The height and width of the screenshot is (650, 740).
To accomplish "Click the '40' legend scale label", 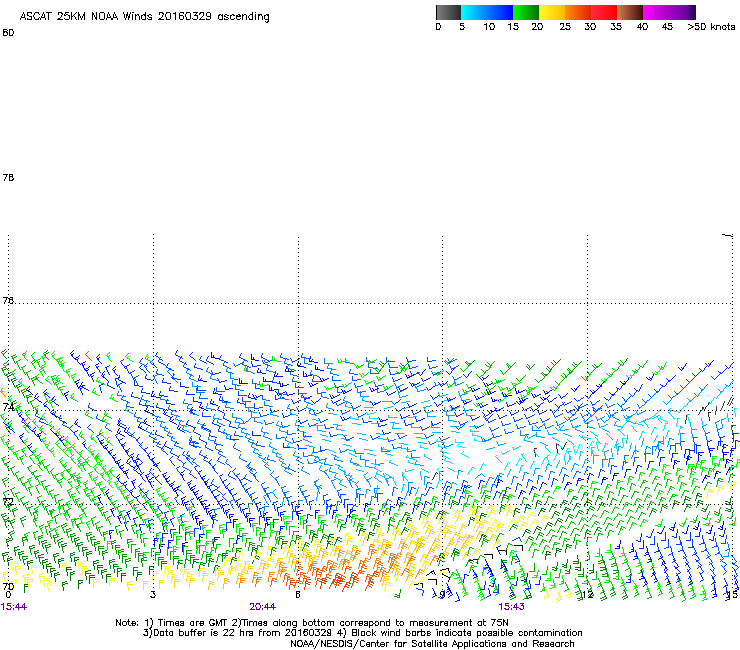I will [642, 27].
